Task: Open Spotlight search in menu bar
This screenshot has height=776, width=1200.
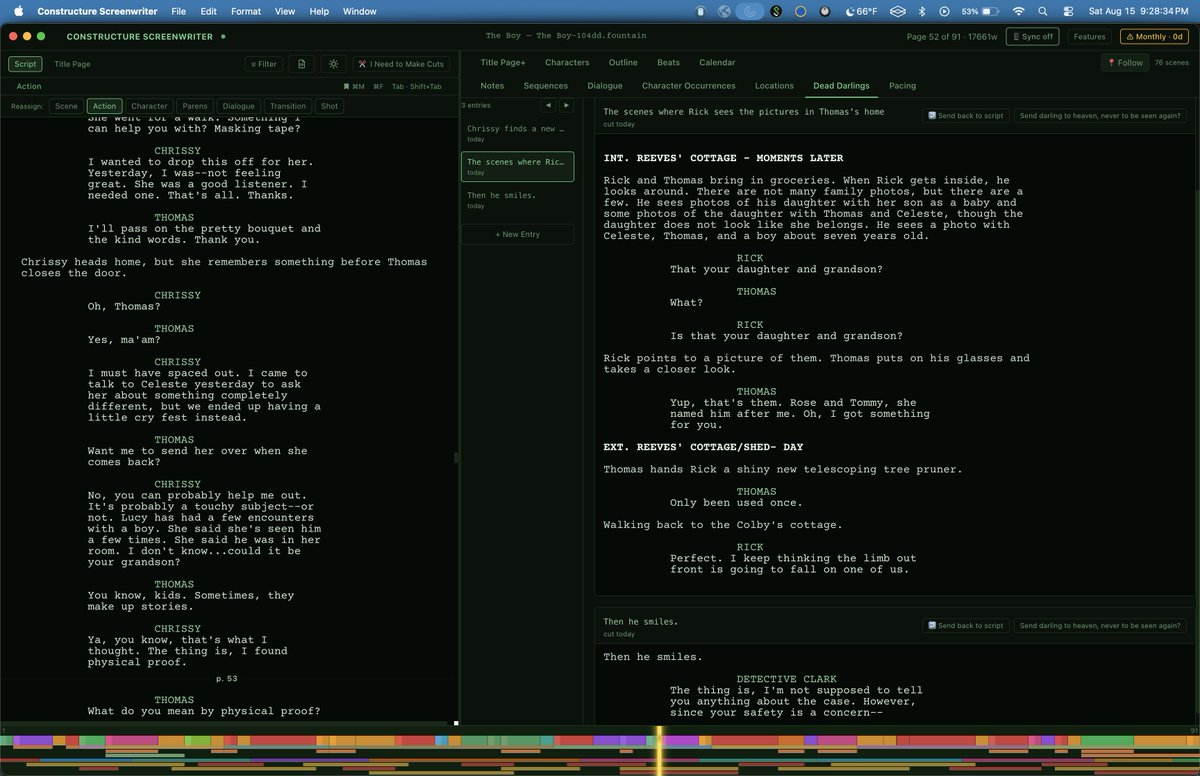Action: (1043, 11)
